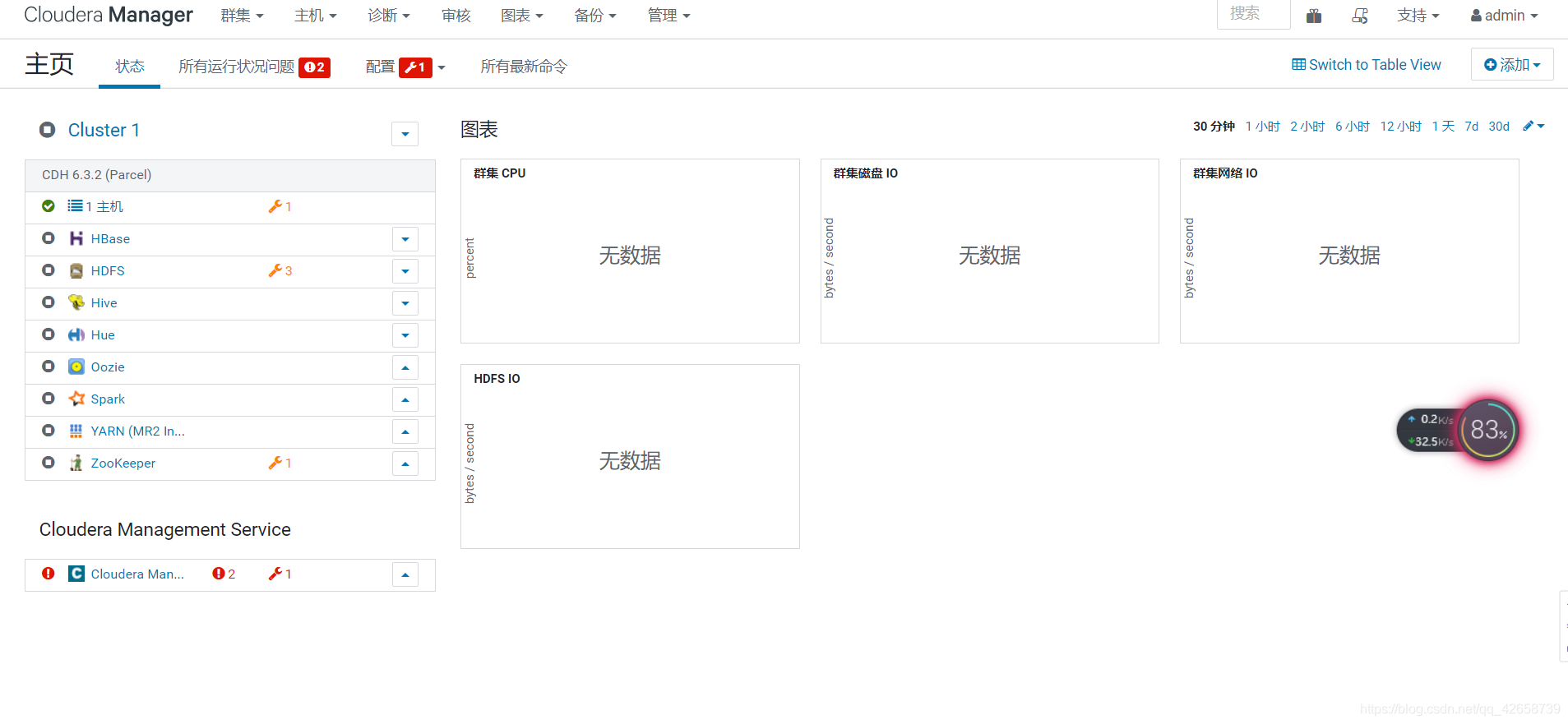The height and width of the screenshot is (724, 1568).
Task: Click the HDFS service icon
Action: pyautogui.click(x=76, y=270)
